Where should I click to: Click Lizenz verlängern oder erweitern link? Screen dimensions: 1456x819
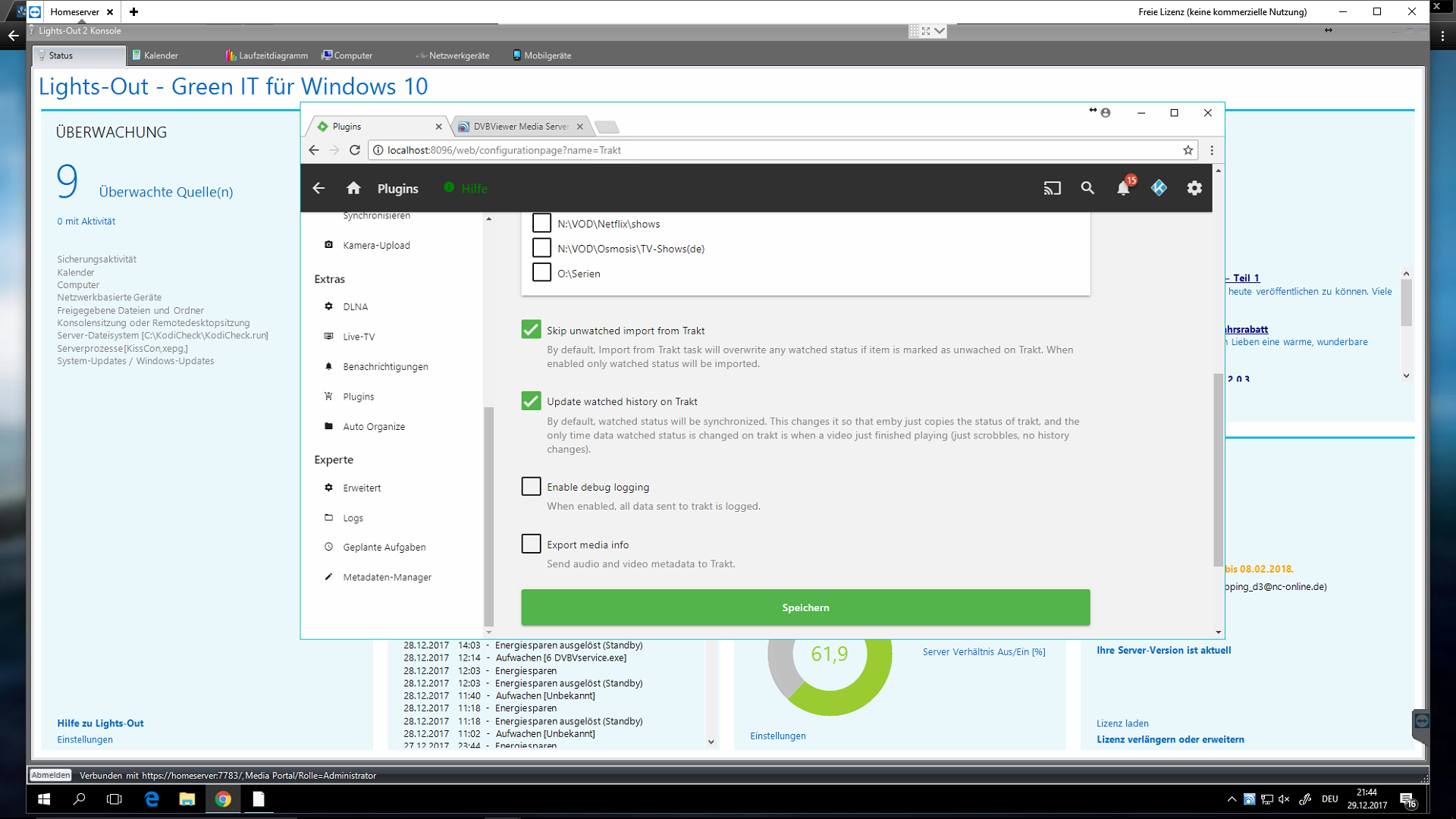(x=1170, y=739)
